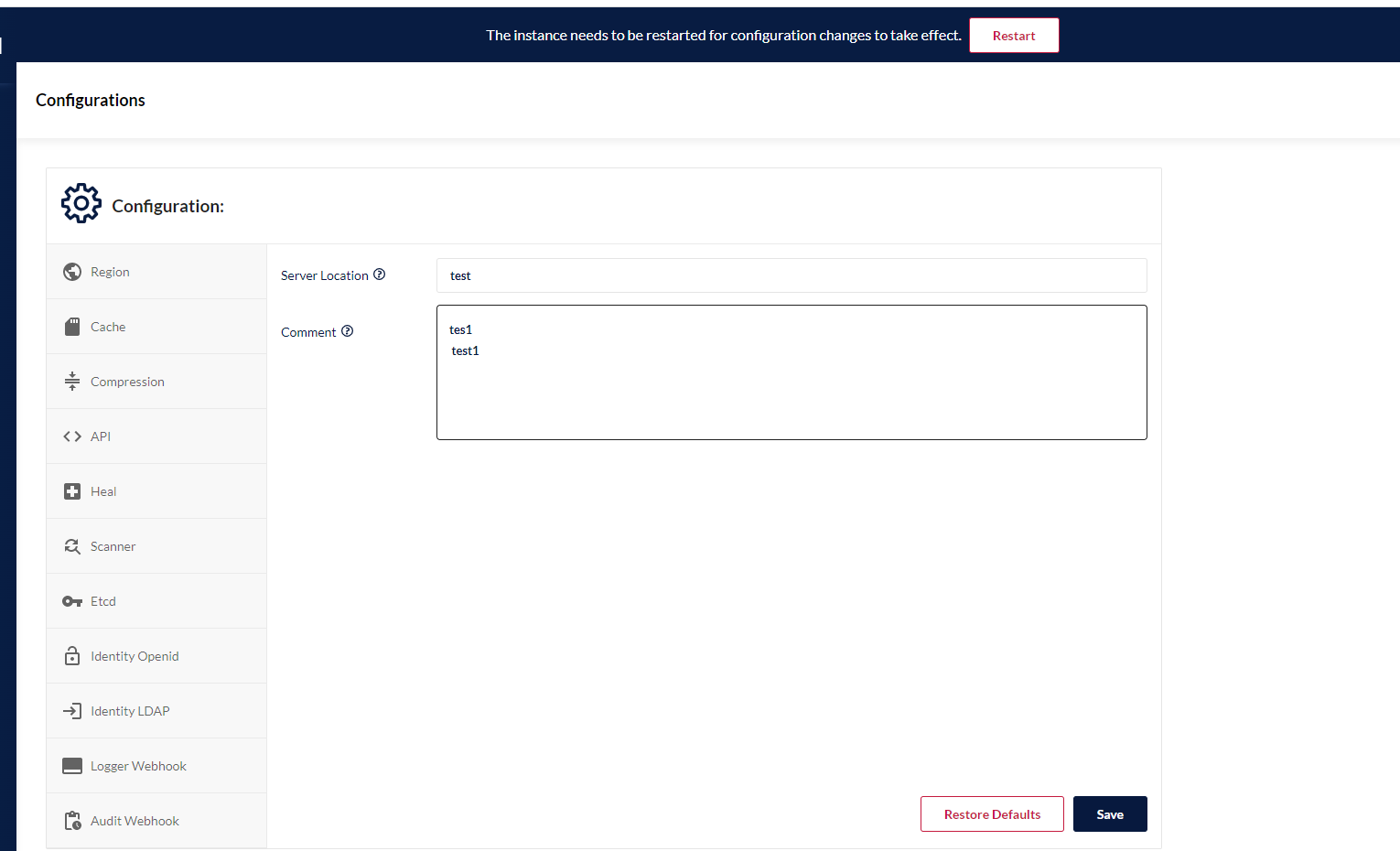Screen dimensions: 1400x851
Task: Click the Etcd key icon
Action: pos(72,601)
